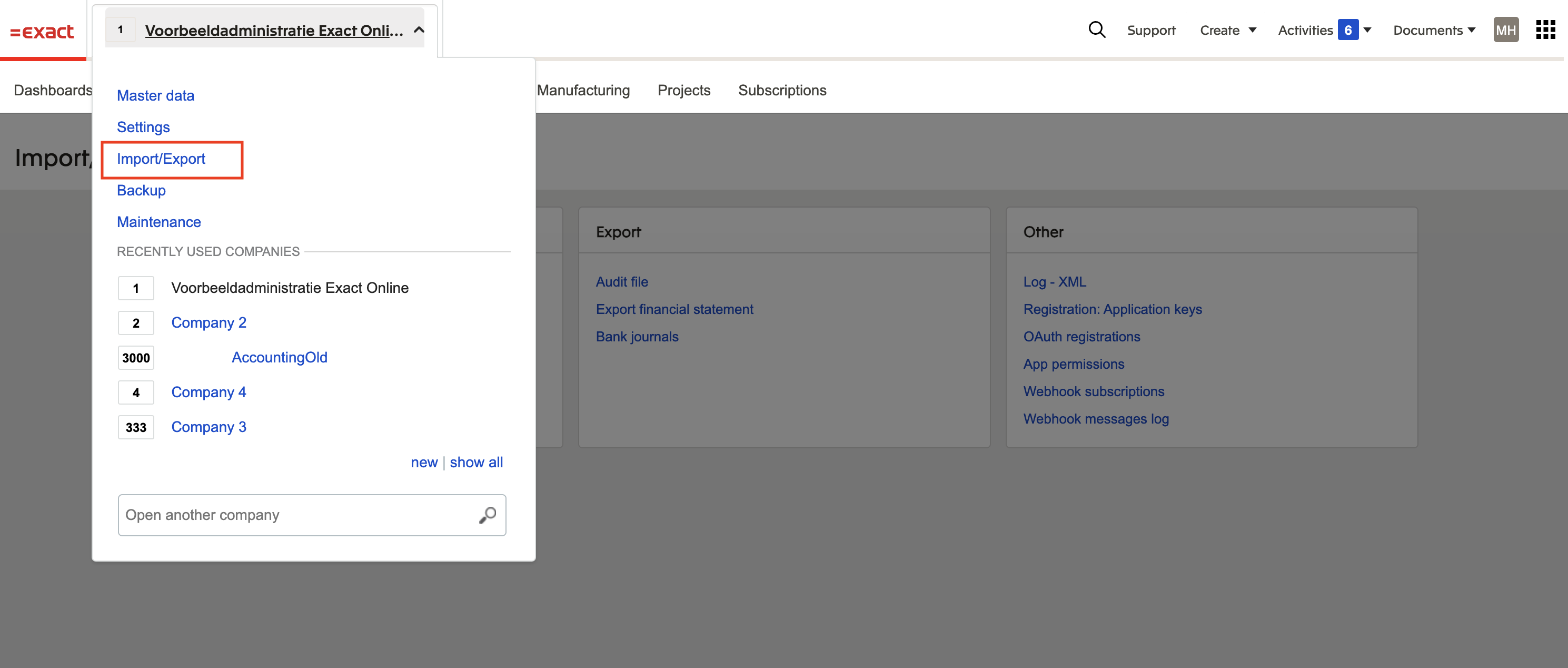Open Master data menu item
The image size is (1568, 668).
point(155,95)
